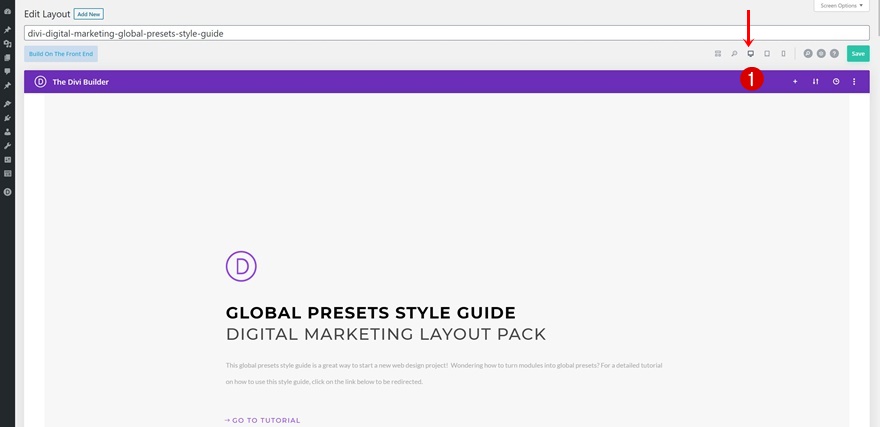The height and width of the screenshot is (427, 880).
Task: Open the Comments bubble icon in sidebar
Action: point(7,71)
